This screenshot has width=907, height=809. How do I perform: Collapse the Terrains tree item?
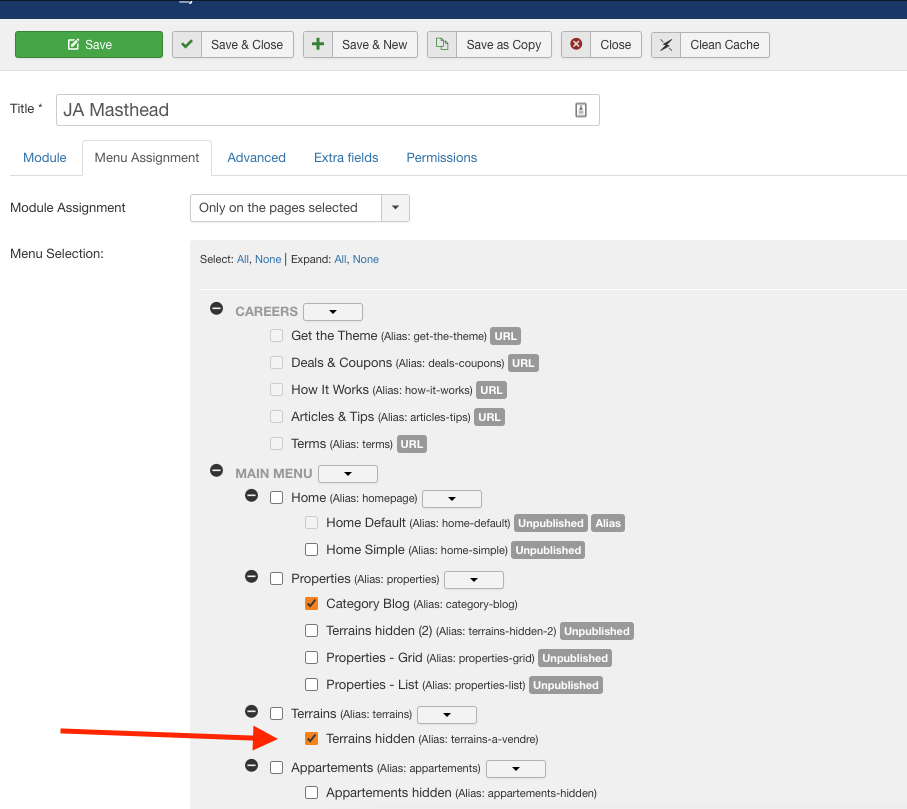tap(251, 712)
